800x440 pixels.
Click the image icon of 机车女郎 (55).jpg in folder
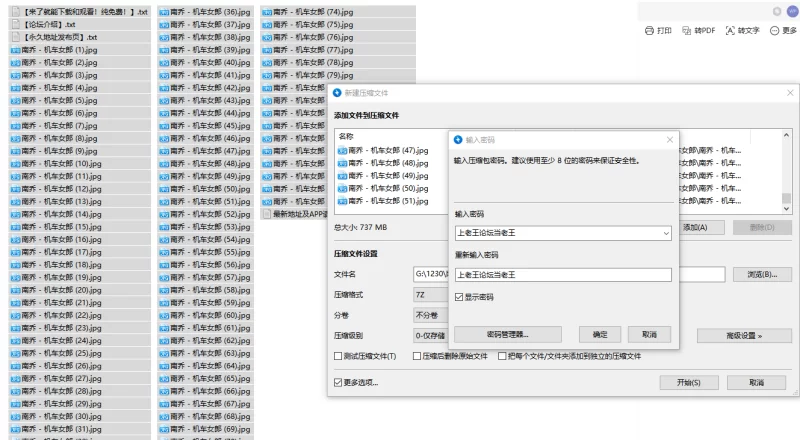[x=164, y=252]
